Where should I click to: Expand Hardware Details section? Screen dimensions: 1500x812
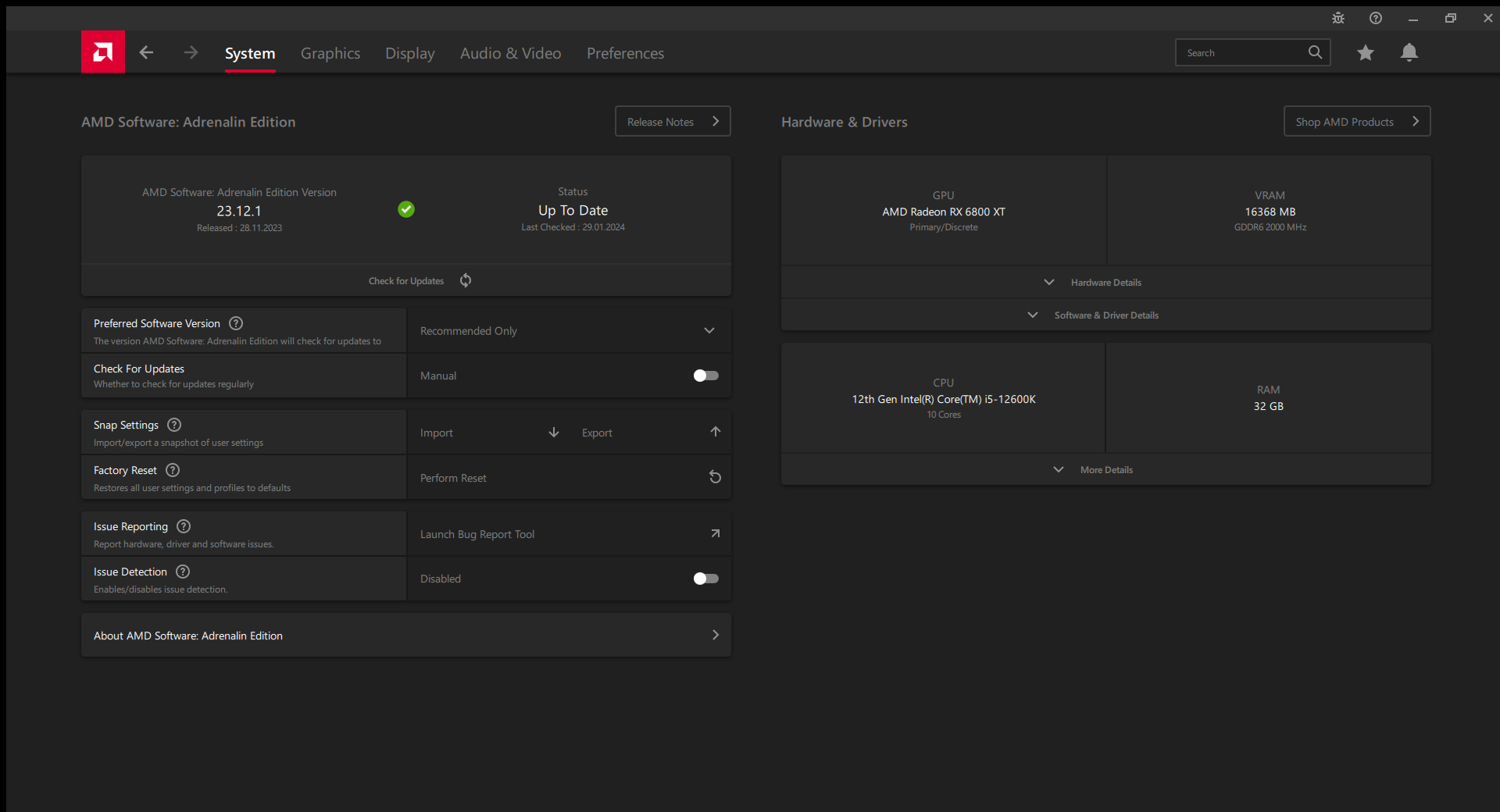(1105, 282)
